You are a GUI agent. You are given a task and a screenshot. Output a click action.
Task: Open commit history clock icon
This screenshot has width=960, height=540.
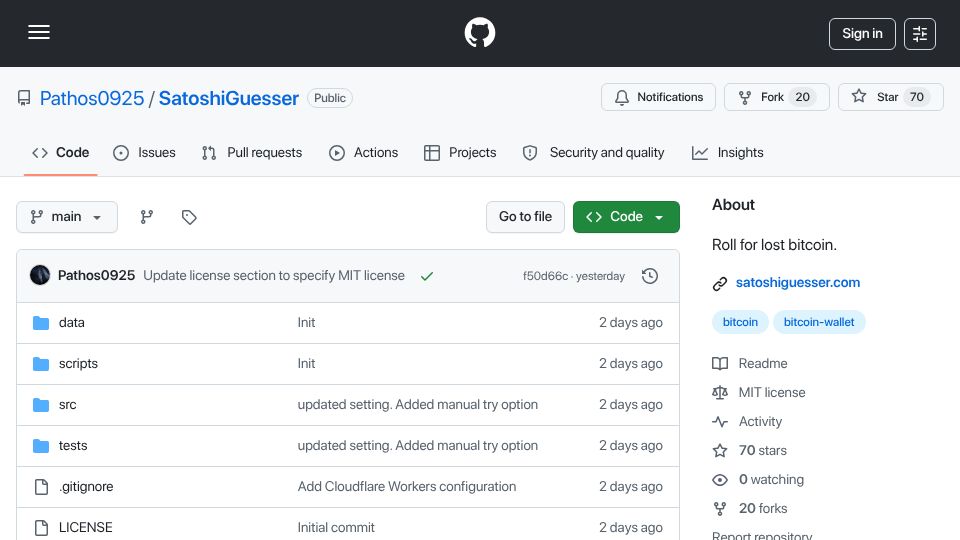650,276
